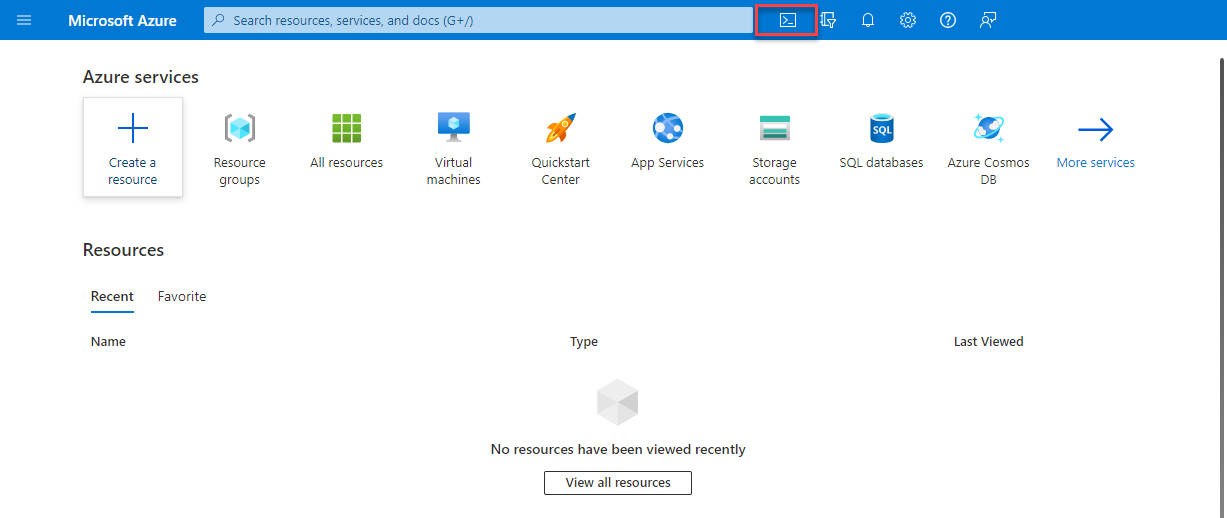
Task: Click the Create a resource label
Action: click(x=133, y=171)
